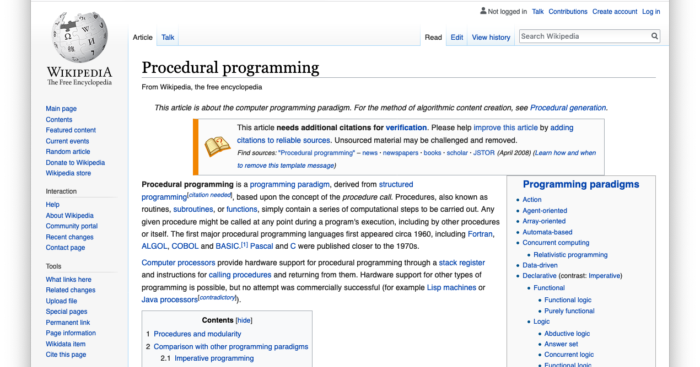
Task: Click the top Talk user link
Action: tap(538, 12)
